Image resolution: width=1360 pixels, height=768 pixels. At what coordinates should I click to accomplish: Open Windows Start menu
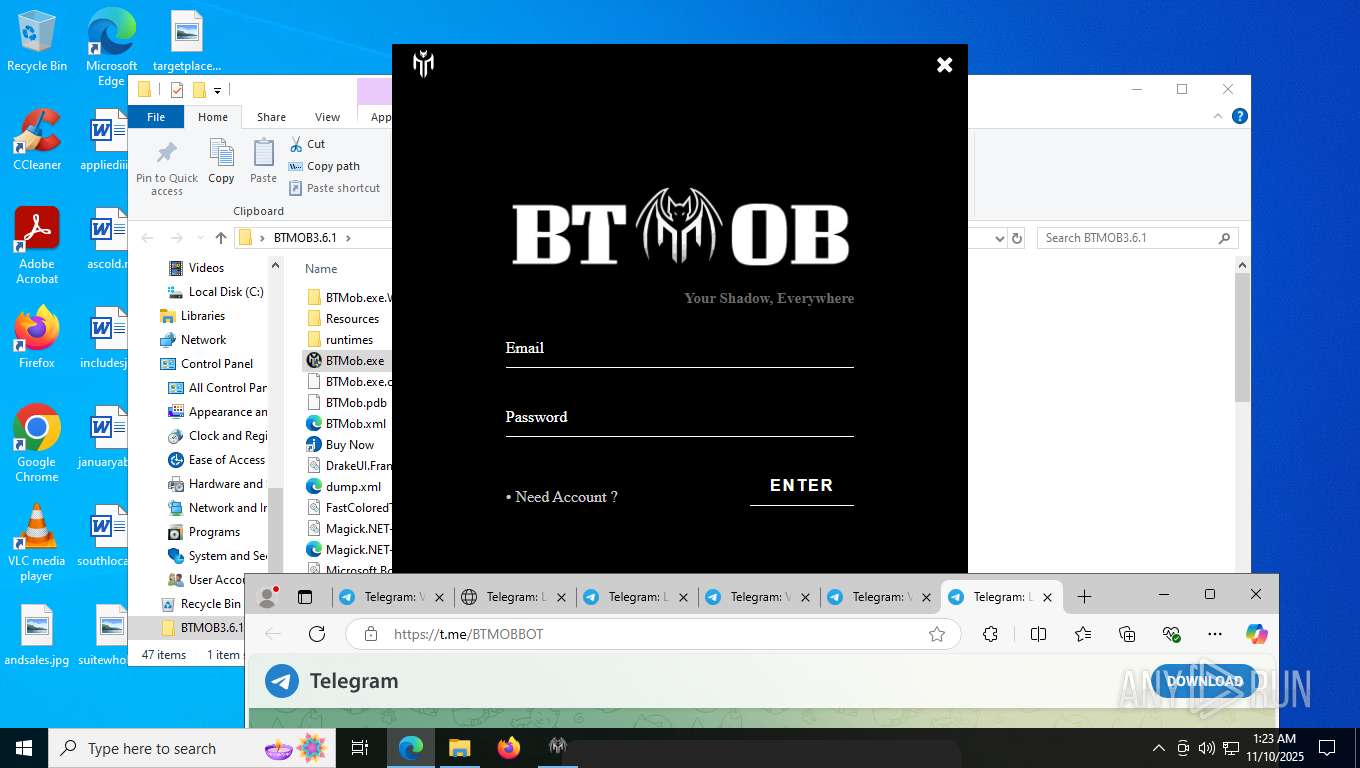pyautogui.click(x=24, y=747)
